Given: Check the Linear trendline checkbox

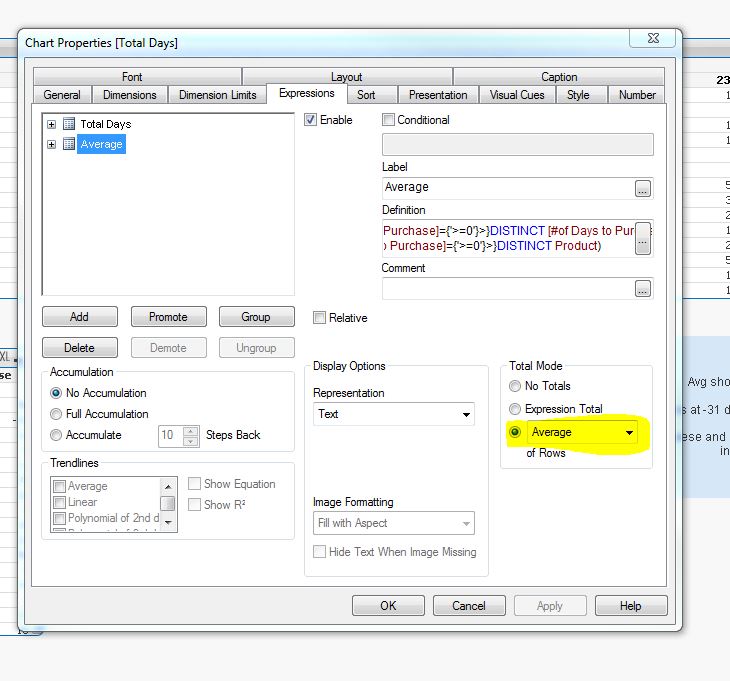Looking at the screenshot, I should (x=60, y=502).
